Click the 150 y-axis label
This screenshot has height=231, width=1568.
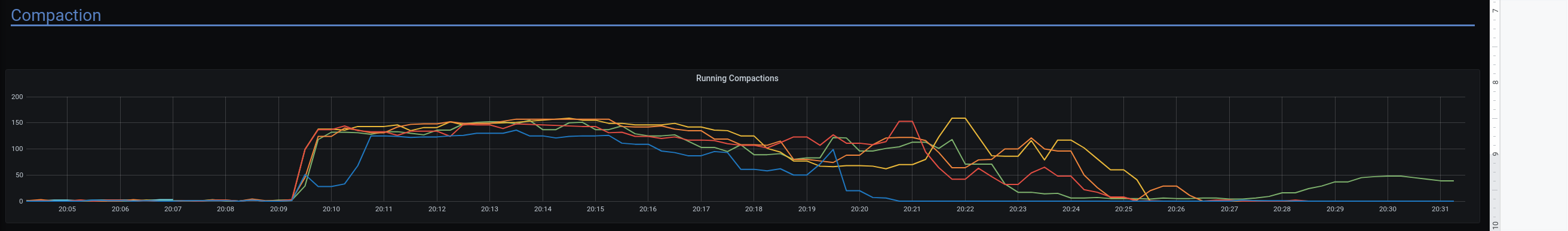(x=17, y=123)
